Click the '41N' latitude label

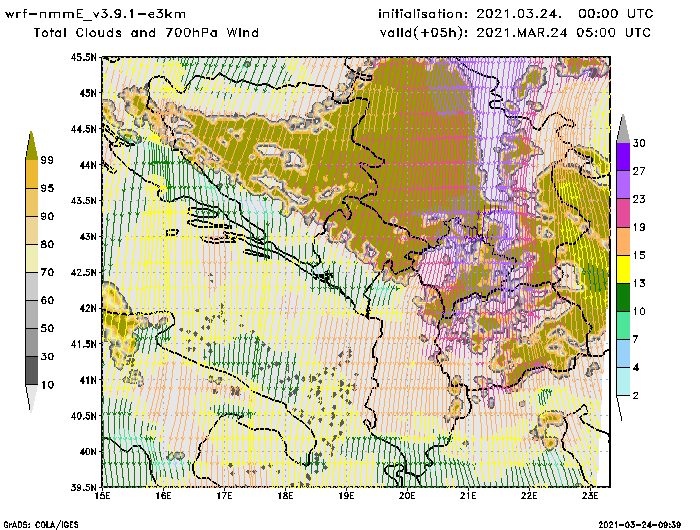[x=88, y=380]
